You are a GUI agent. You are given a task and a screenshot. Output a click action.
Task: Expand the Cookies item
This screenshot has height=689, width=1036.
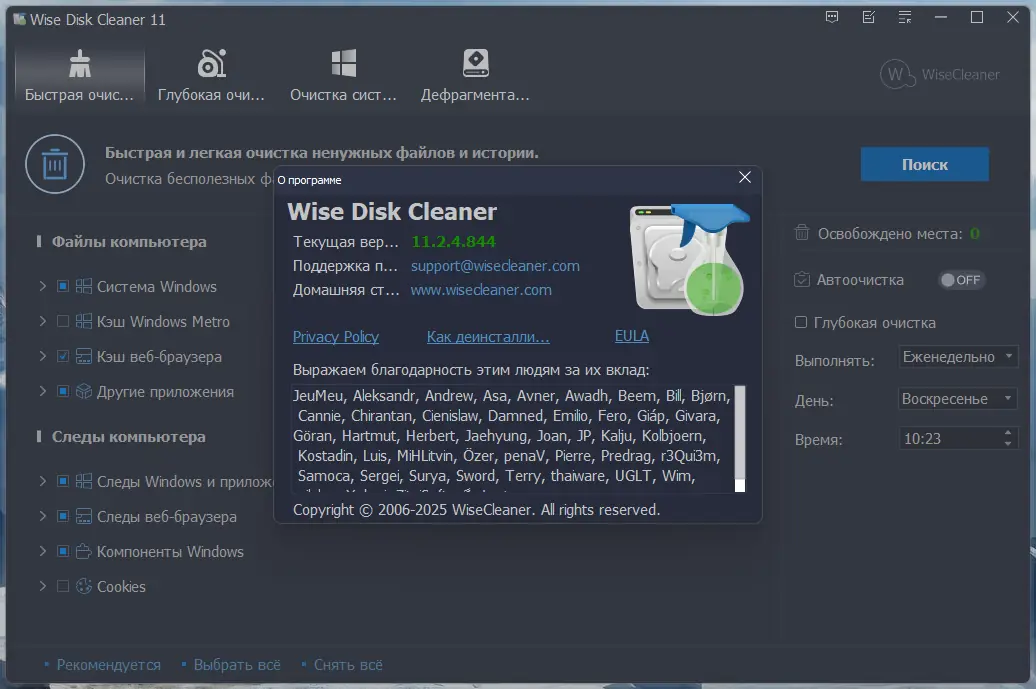click(43, 586)
